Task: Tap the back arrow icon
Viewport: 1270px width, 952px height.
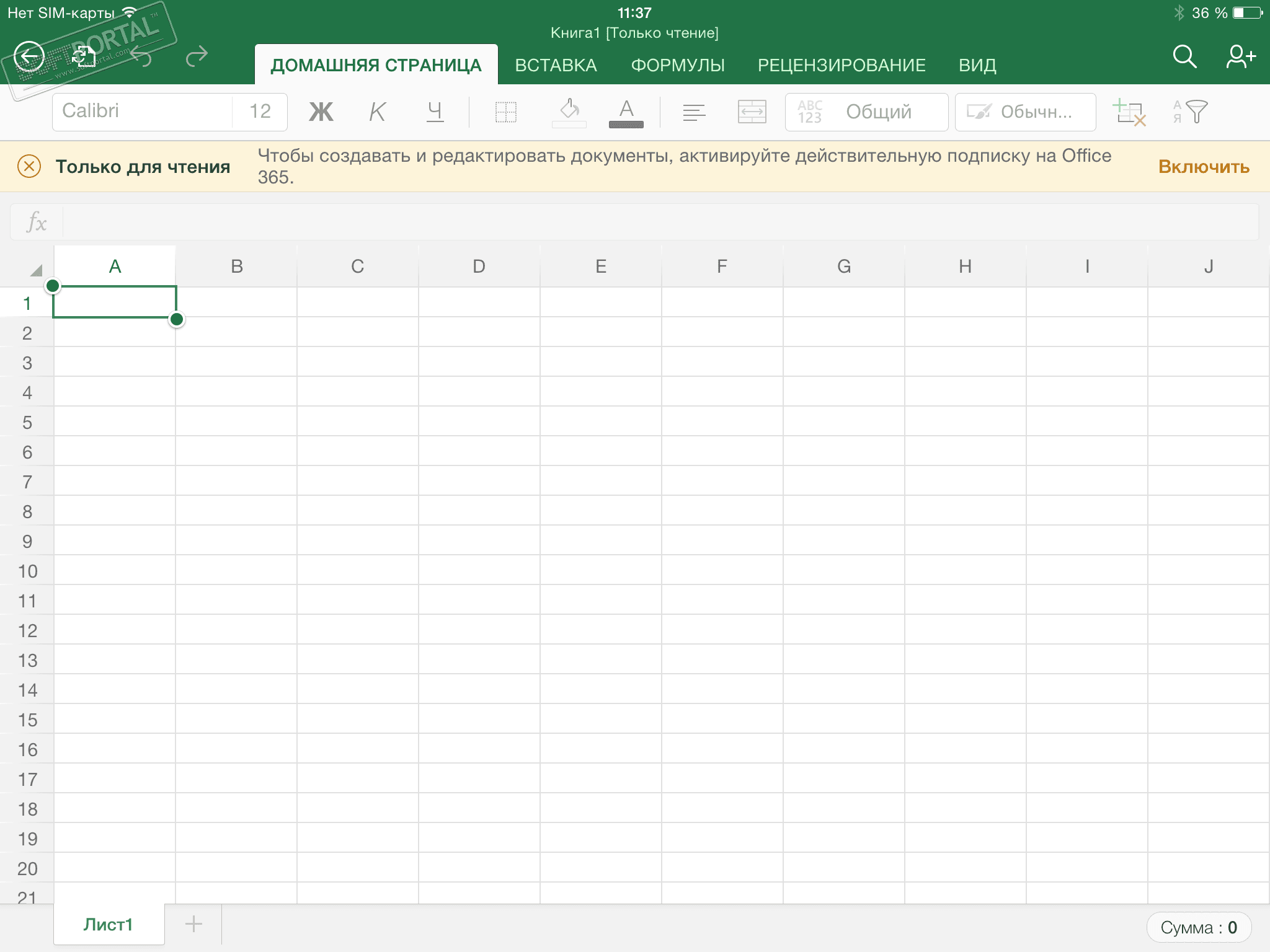Action: 29,57
